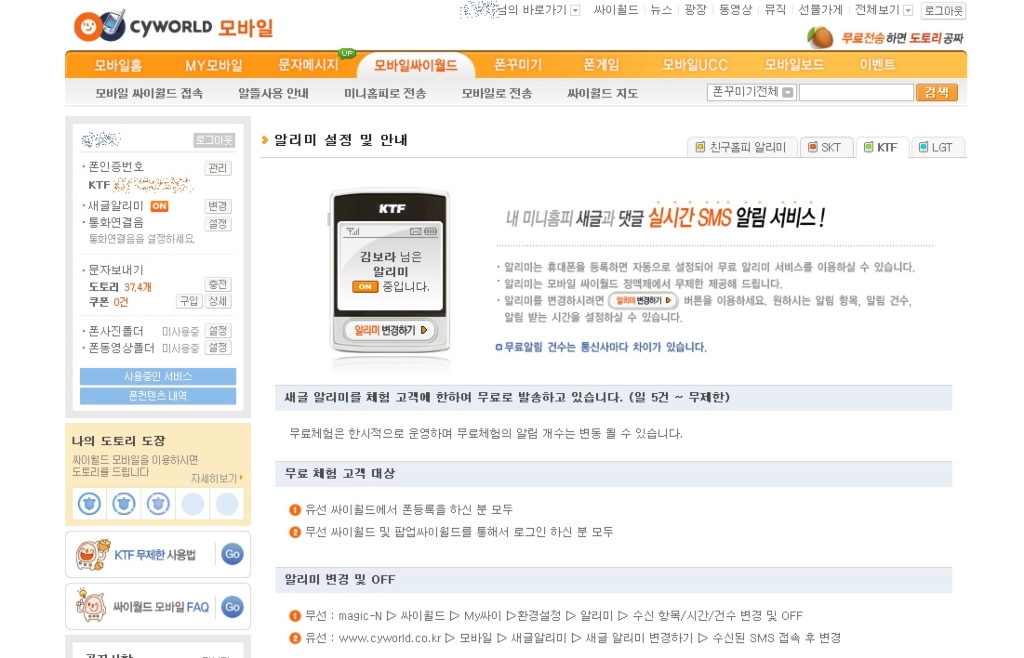Image resolution: width=1024 pixels, height=658 pixels.
Task: Open the 폰꾸미기 tab
Action: tap(518, 65)
